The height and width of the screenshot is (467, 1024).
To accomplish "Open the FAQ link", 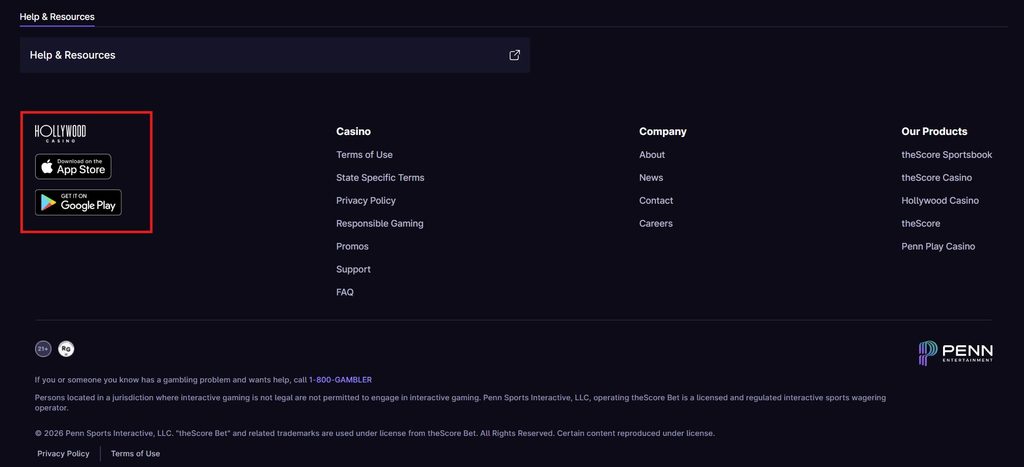I will click(x=345, y=292).
